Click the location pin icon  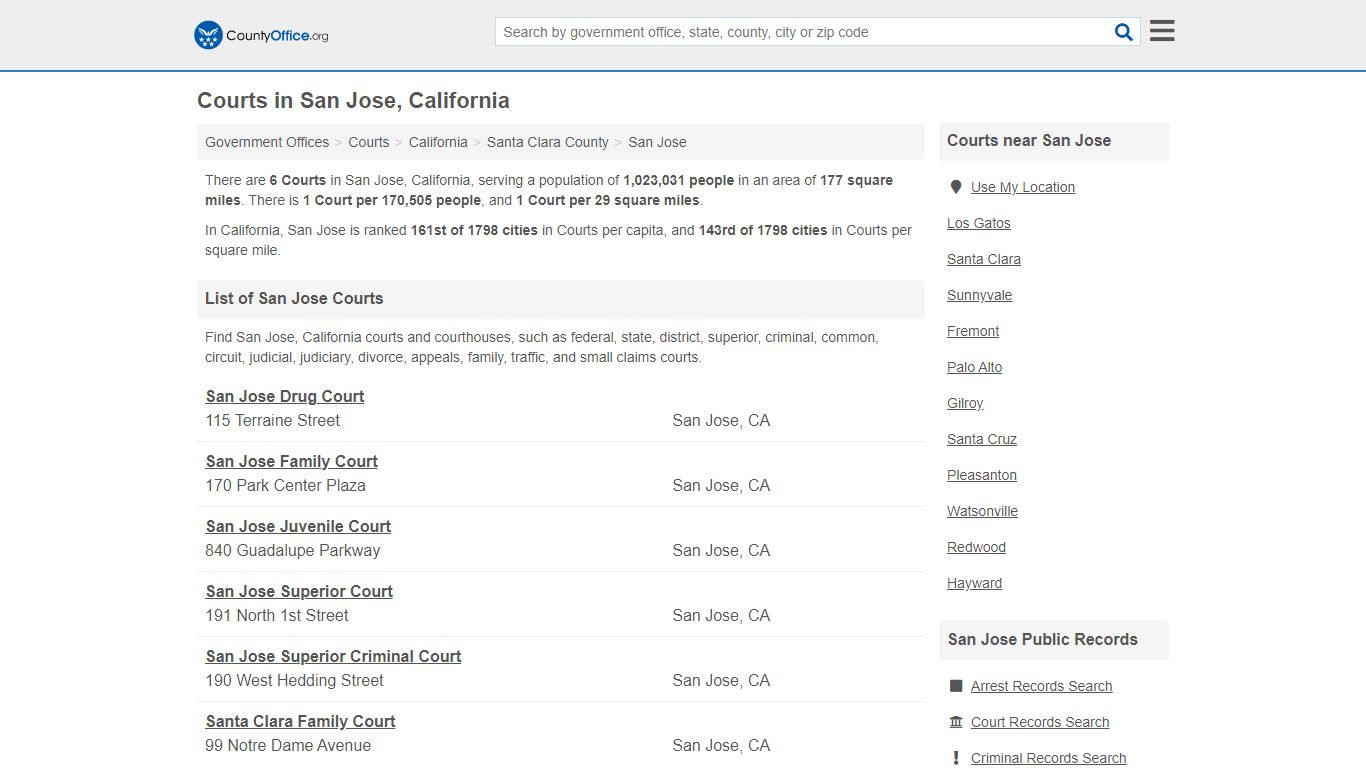point(956,187)
